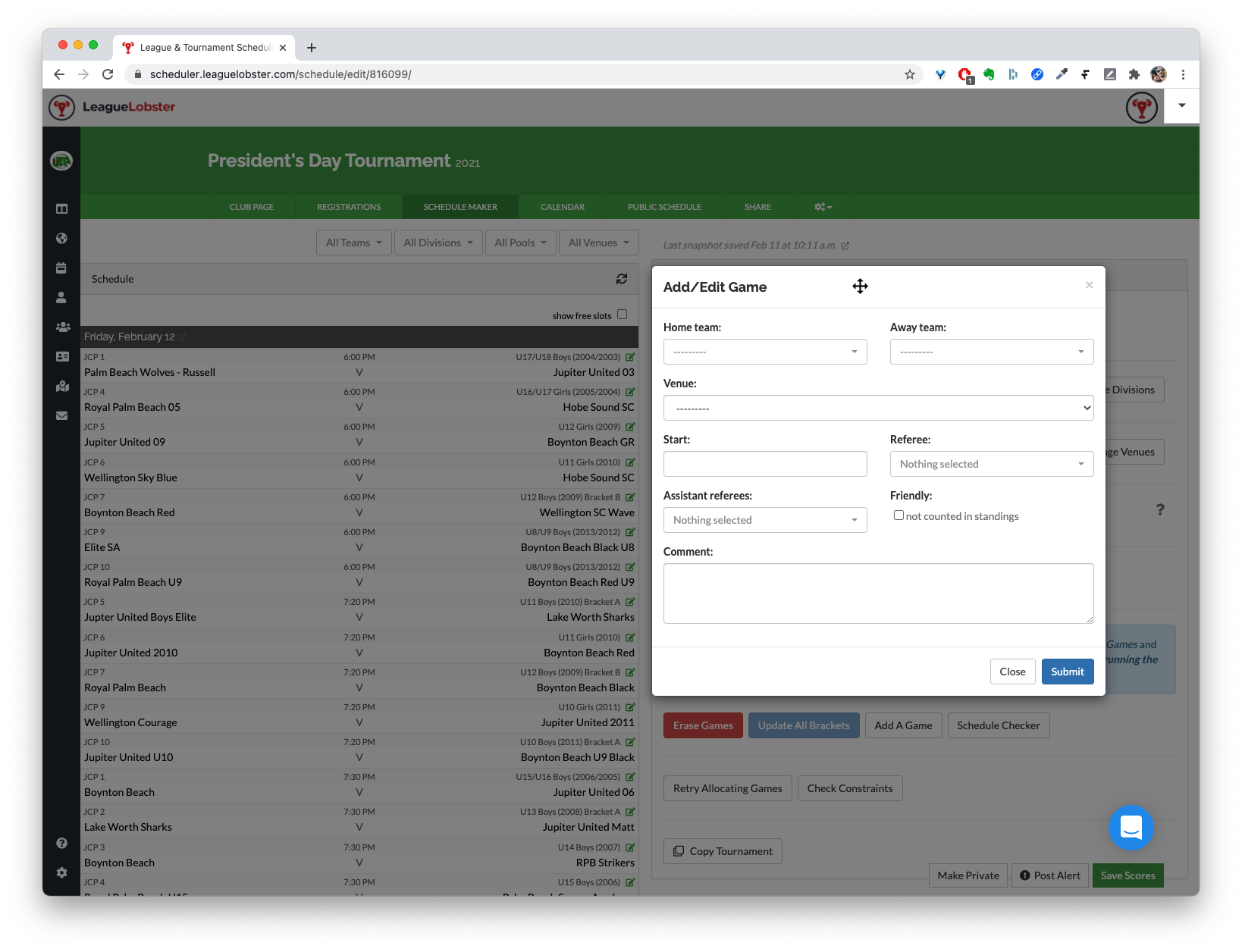Expand the Home team dropdown
Screen dimensions: 1242x952
point(764,352)
